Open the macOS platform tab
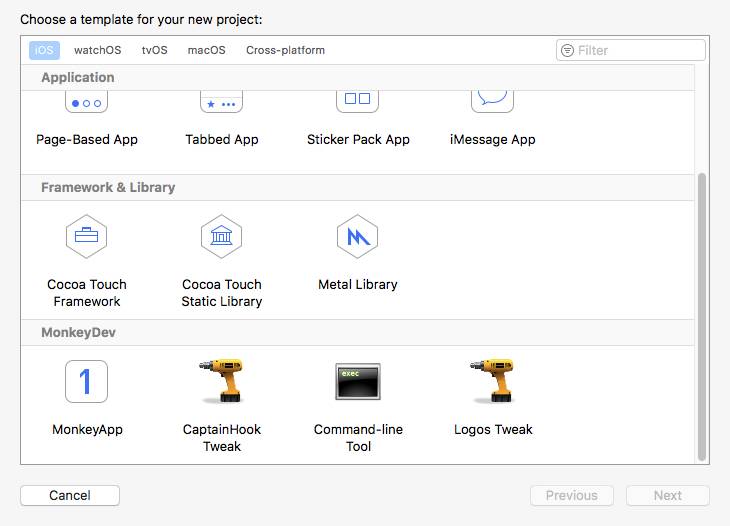This screenshot has width=730, height=526. click(206, 50)
